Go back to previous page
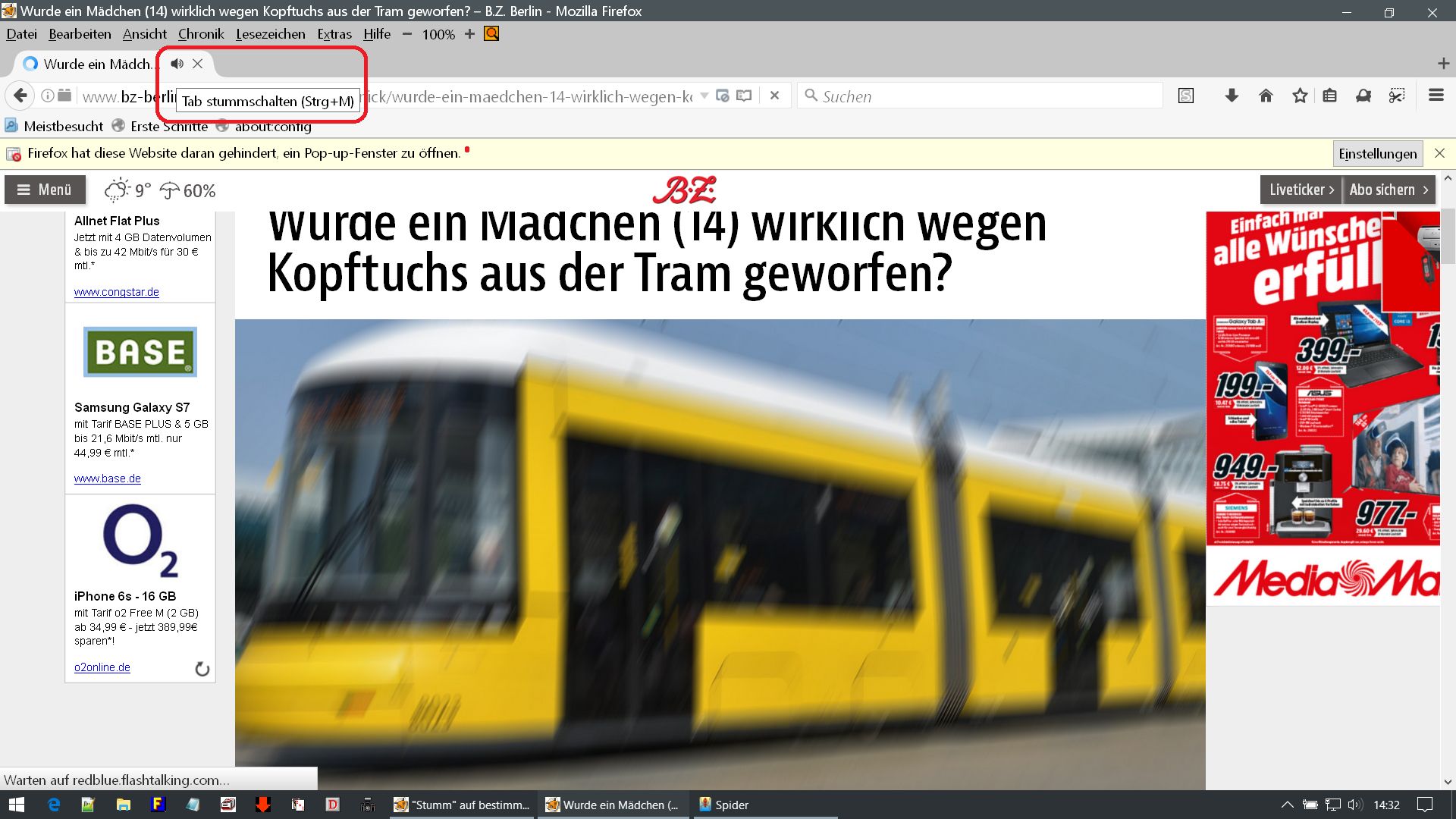This screenshot has width=1456, height=819. click(20, 96)
